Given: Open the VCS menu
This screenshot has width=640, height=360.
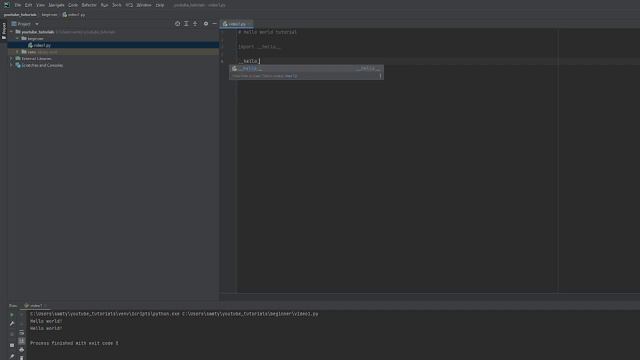Looking at the screenshot, I should click(129, 5).
